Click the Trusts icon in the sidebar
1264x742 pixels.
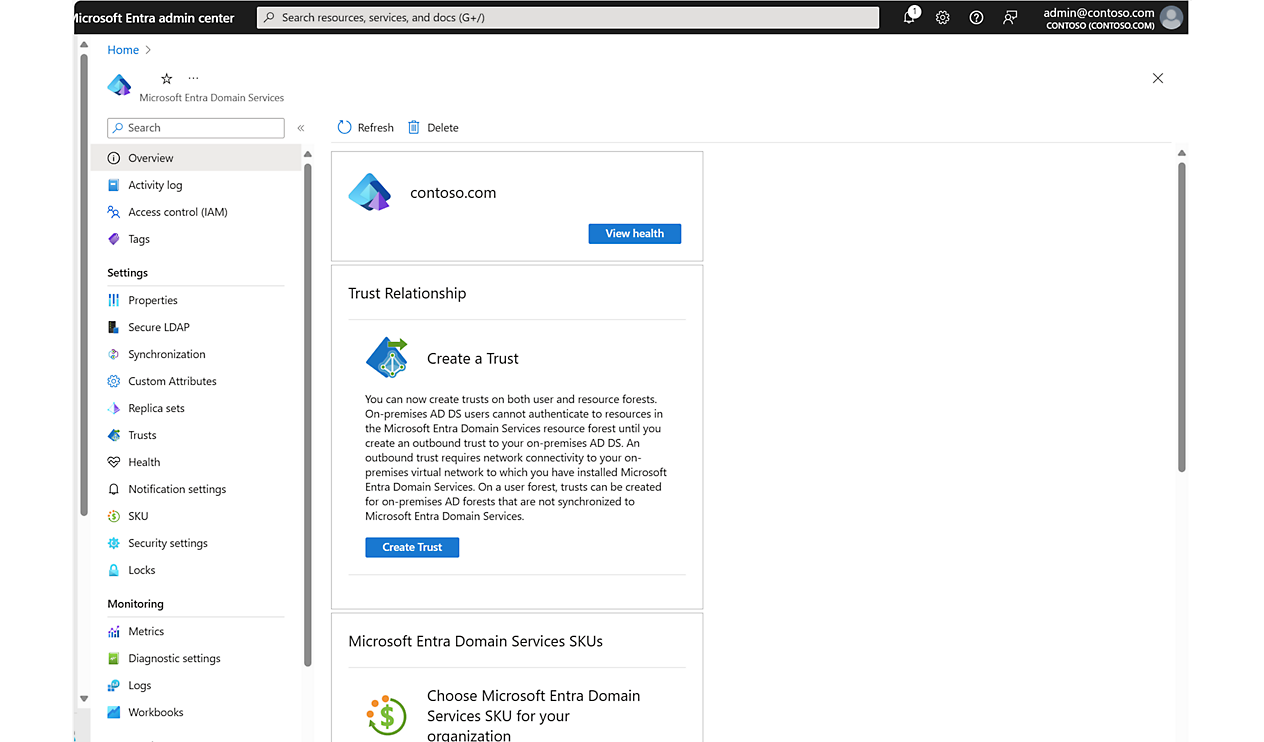(114, 435)
